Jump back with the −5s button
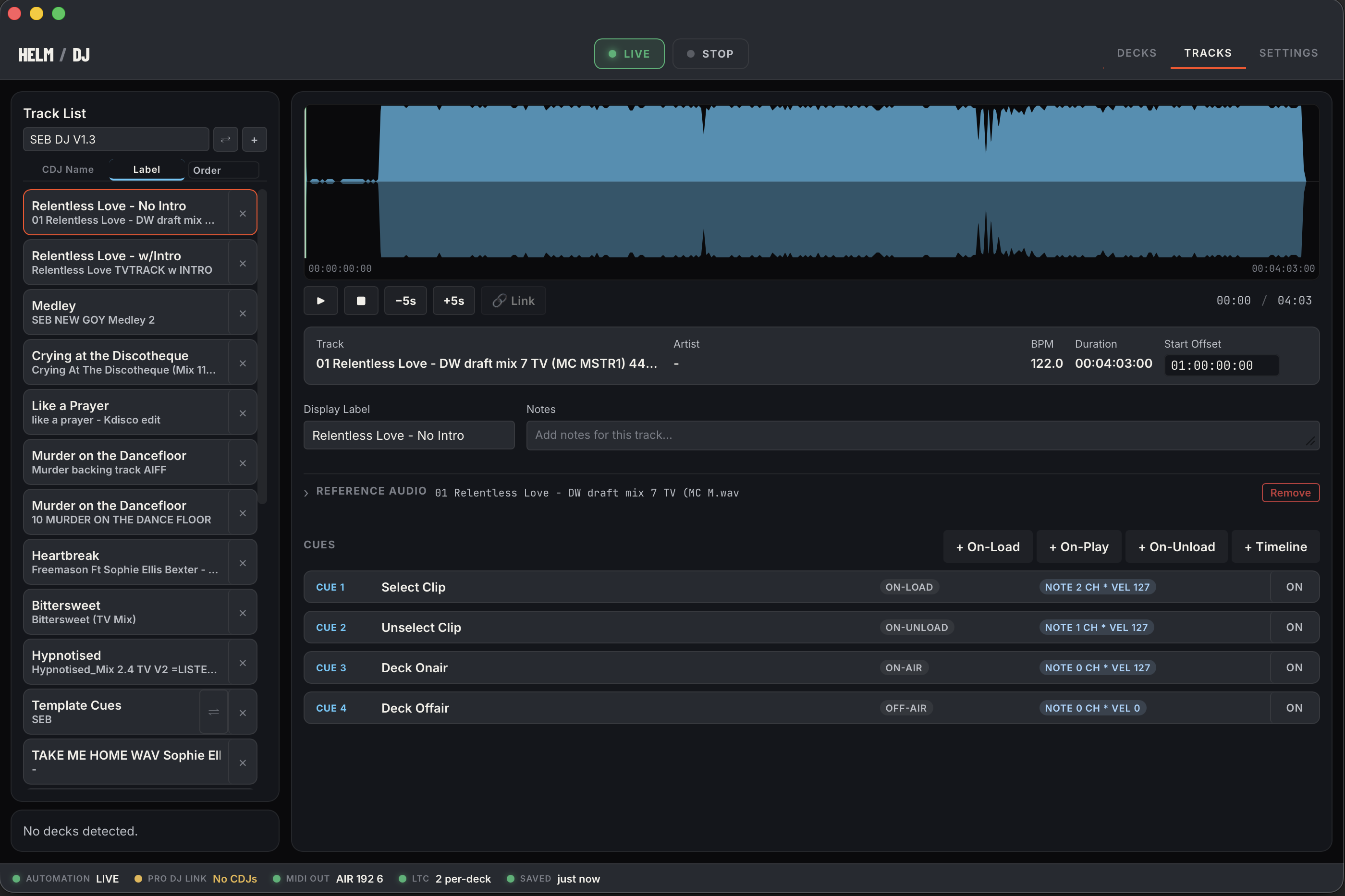This screenshot has width=1345, height=896. coord(405,301)
